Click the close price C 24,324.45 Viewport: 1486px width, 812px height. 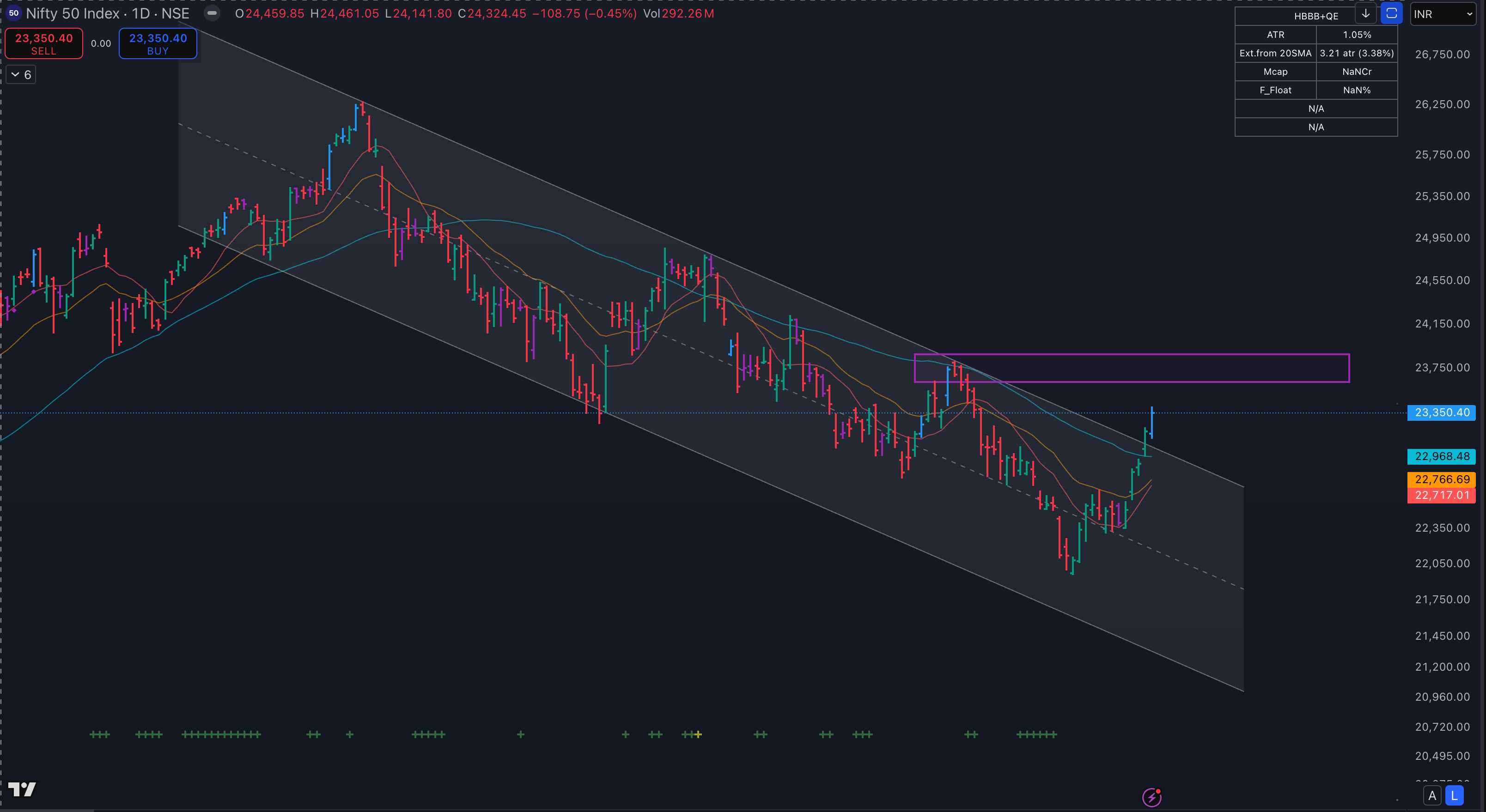tap(492, 13)
